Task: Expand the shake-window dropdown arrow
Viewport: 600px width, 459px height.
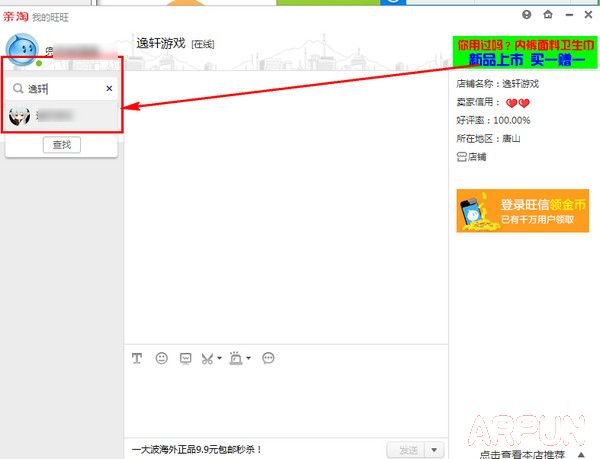Action: point(248,358)
